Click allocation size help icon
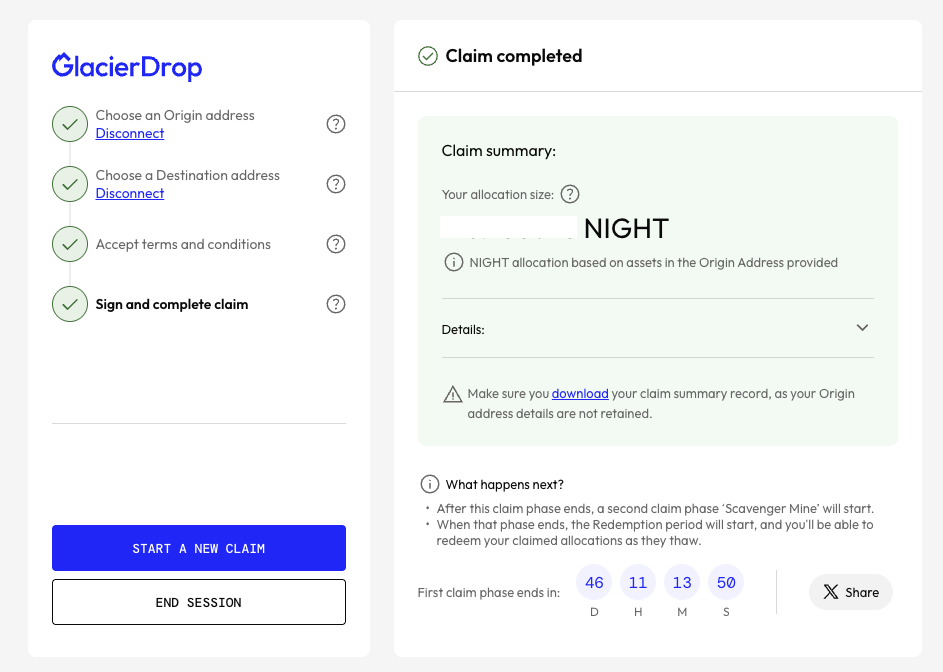The height and width of the screenshot is (672, 943). point(570,194)
